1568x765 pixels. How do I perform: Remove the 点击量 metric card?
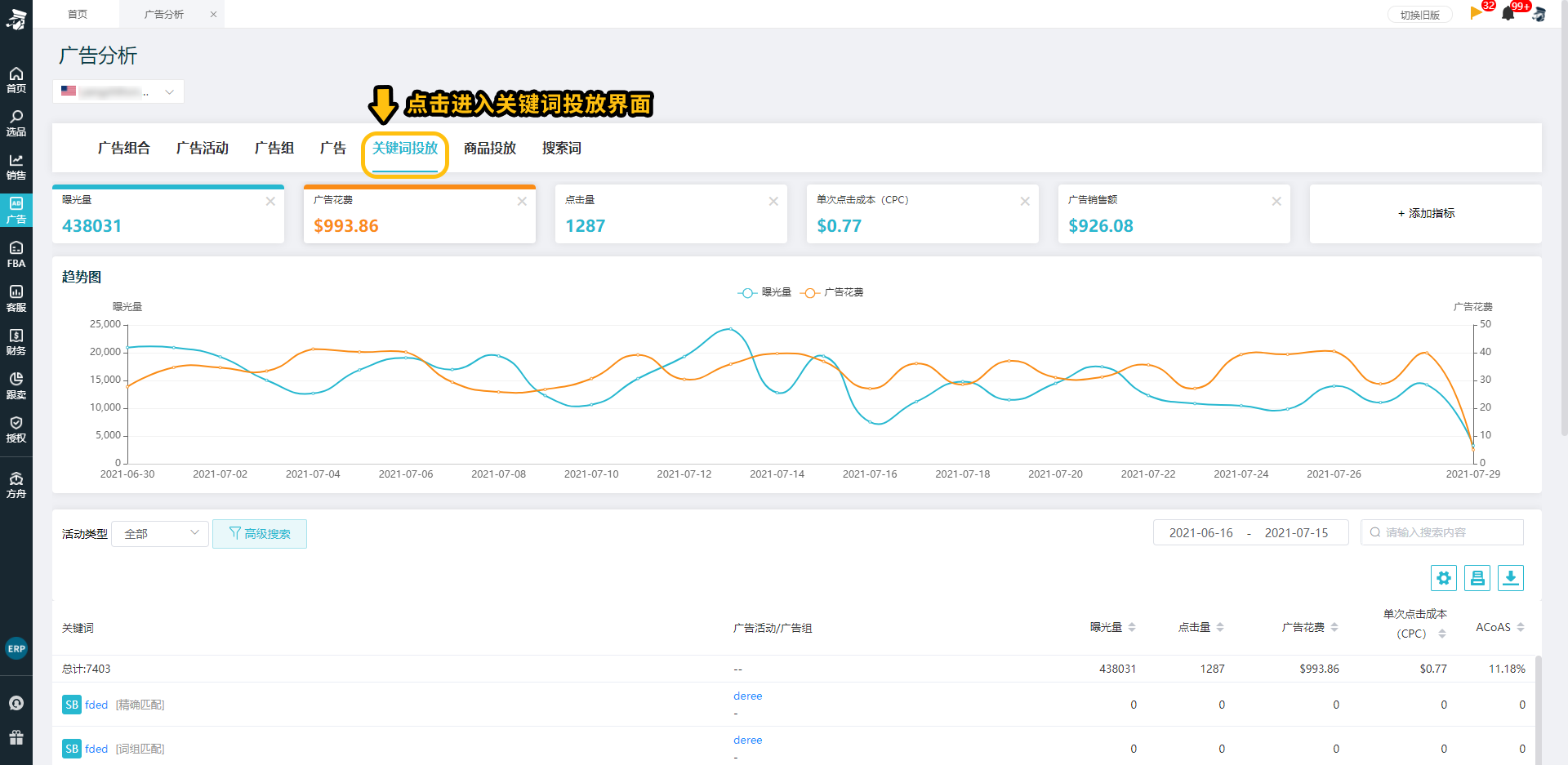click(773, 202)
